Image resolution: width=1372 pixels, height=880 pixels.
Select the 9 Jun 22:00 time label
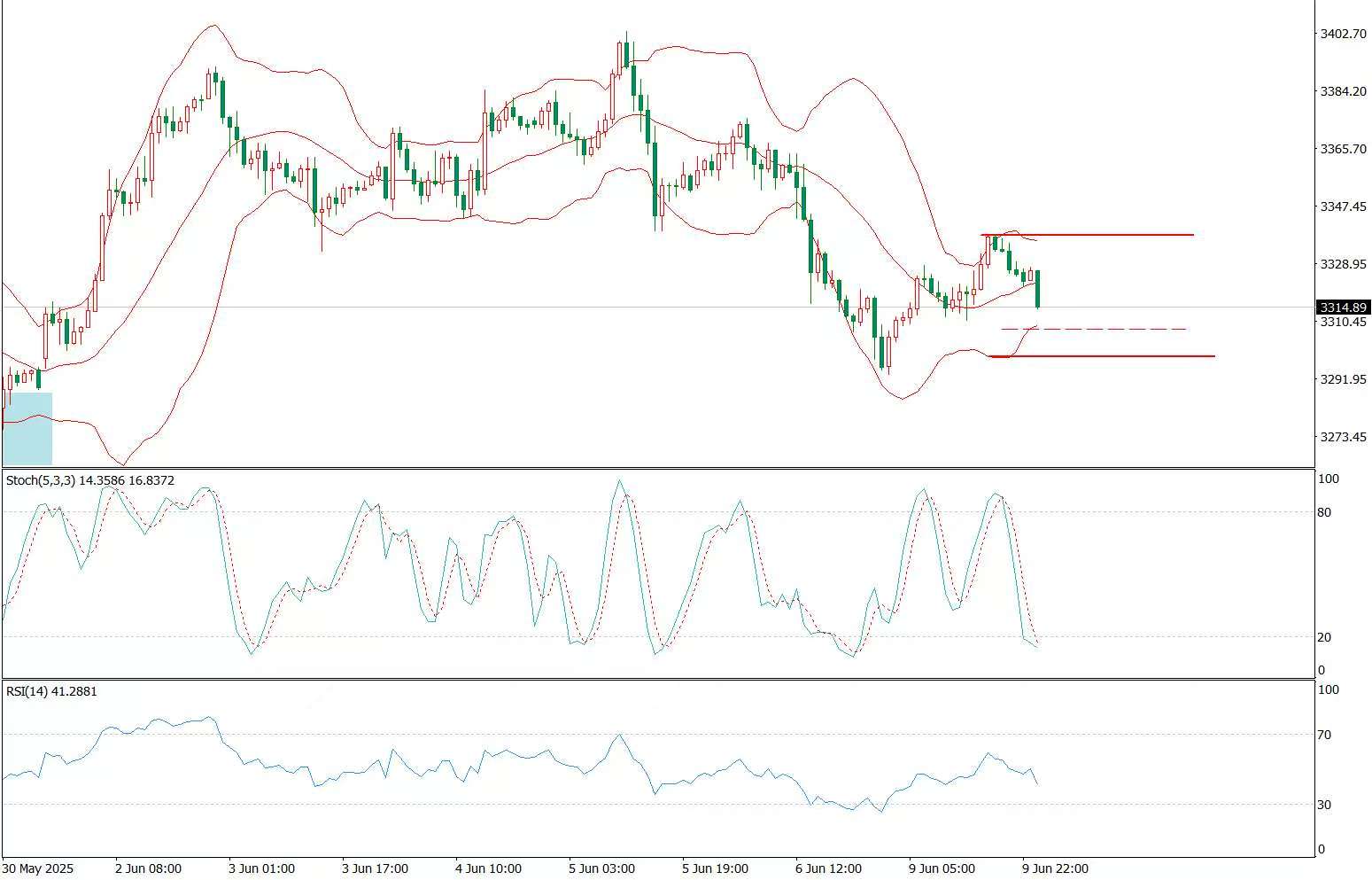[x=1055, y=868]
